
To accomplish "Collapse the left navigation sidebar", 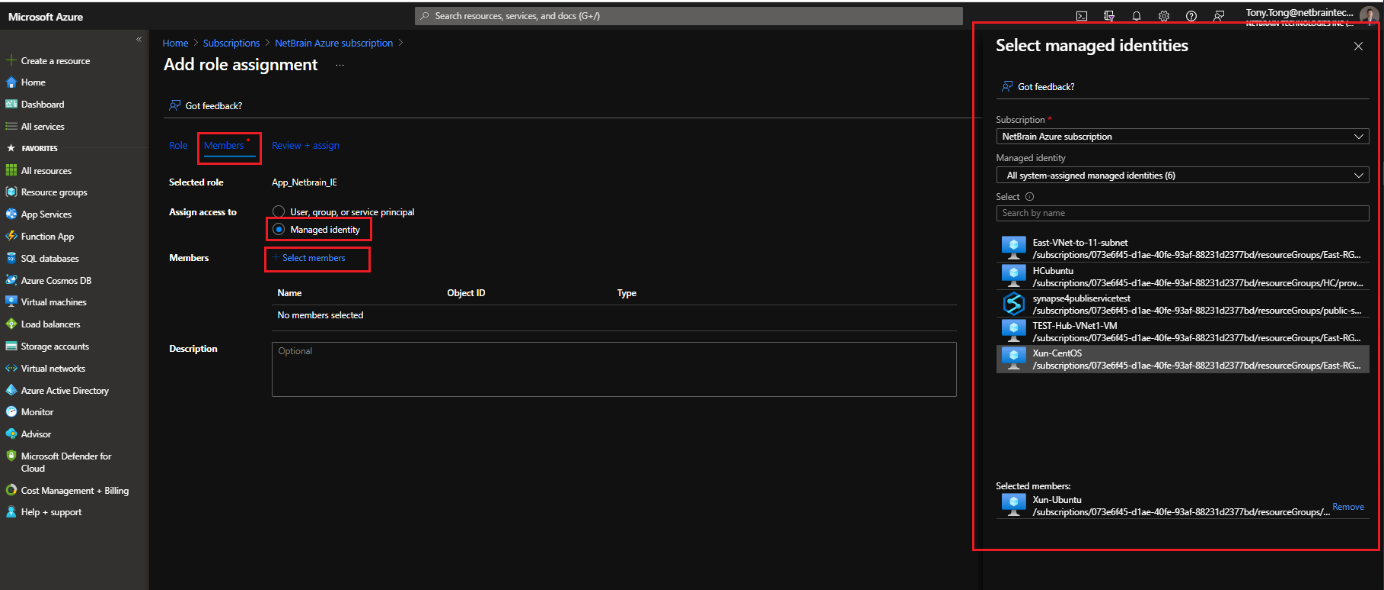I will (x=139, y=37).
